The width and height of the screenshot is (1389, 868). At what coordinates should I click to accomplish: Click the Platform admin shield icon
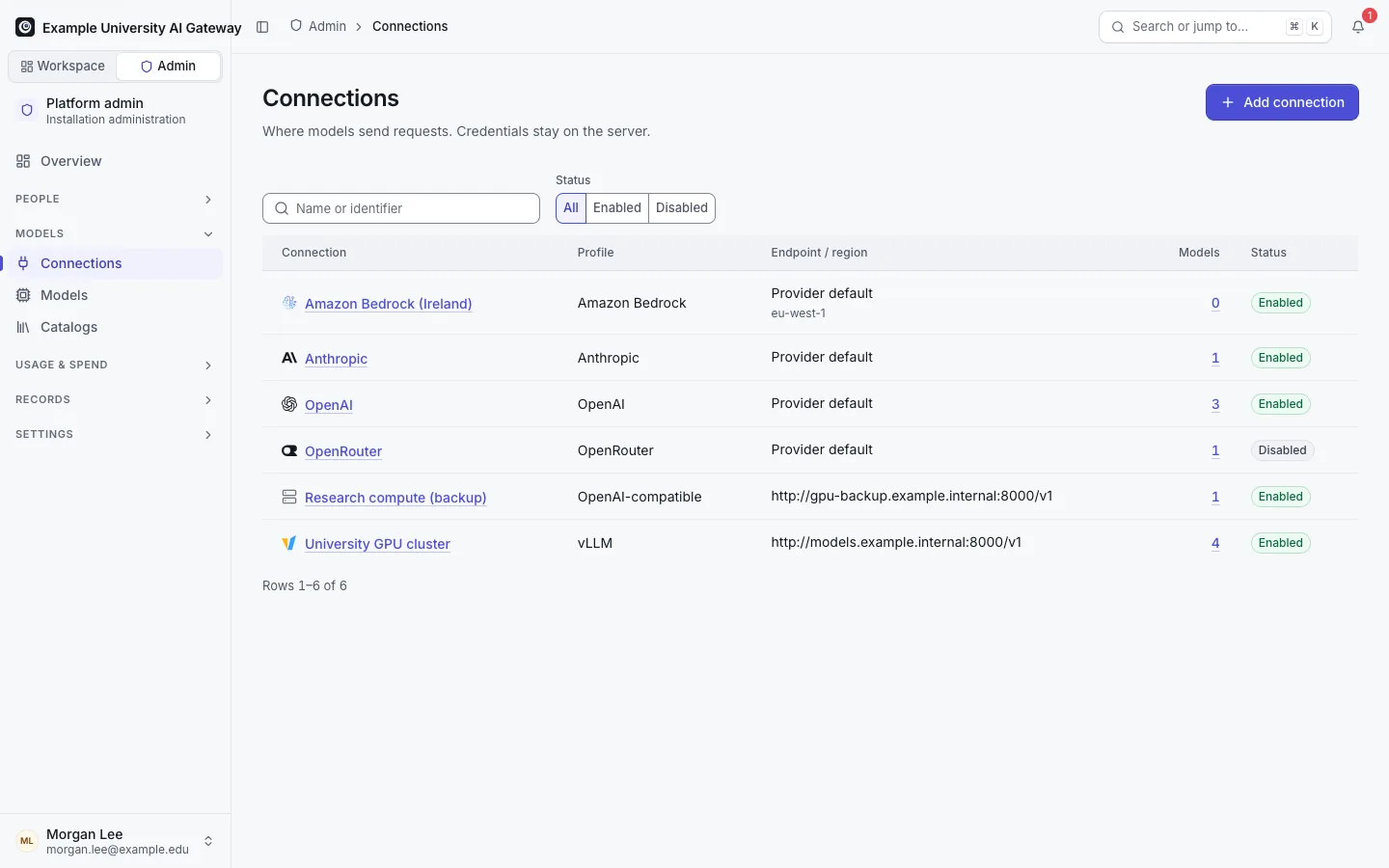click(27, 111)
